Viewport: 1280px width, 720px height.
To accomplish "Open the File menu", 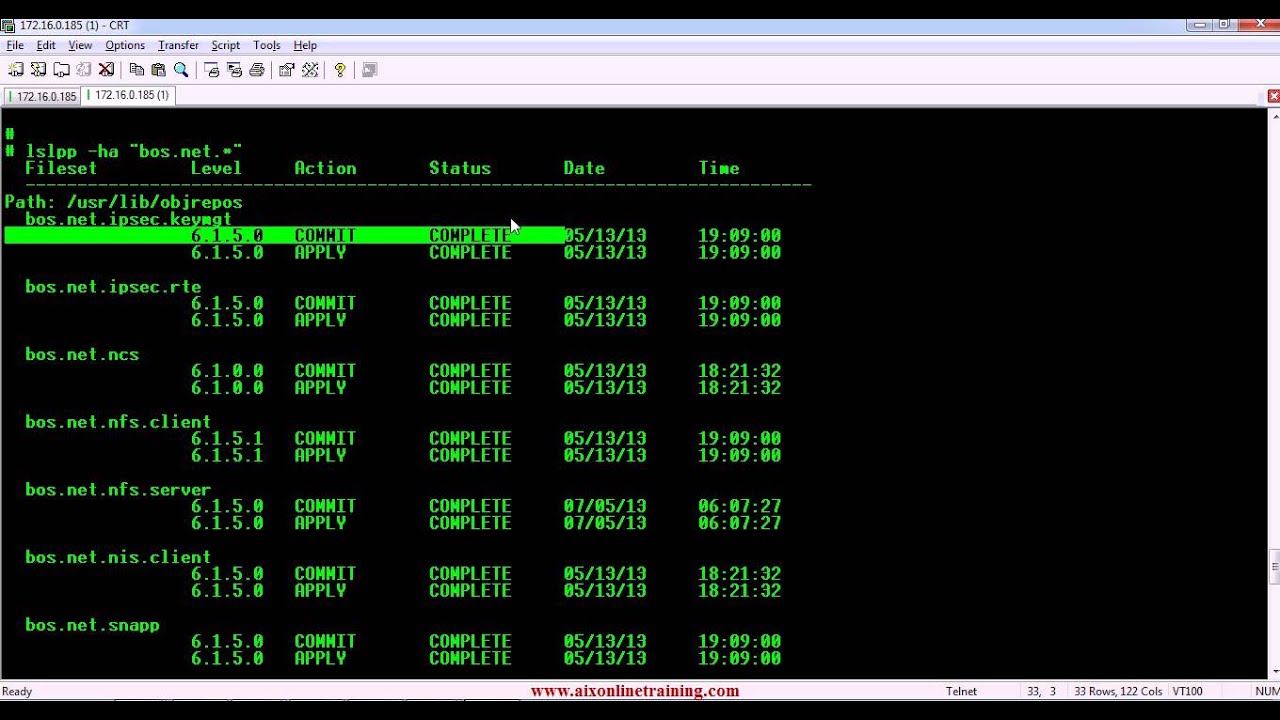I will [15, 45].
